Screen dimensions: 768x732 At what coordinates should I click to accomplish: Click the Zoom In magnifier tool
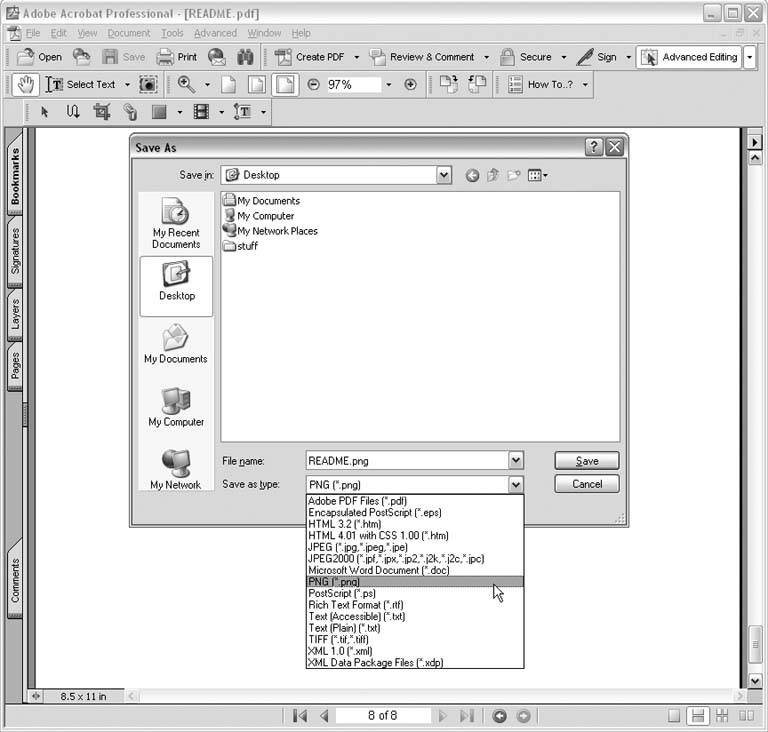click(186, 85)
